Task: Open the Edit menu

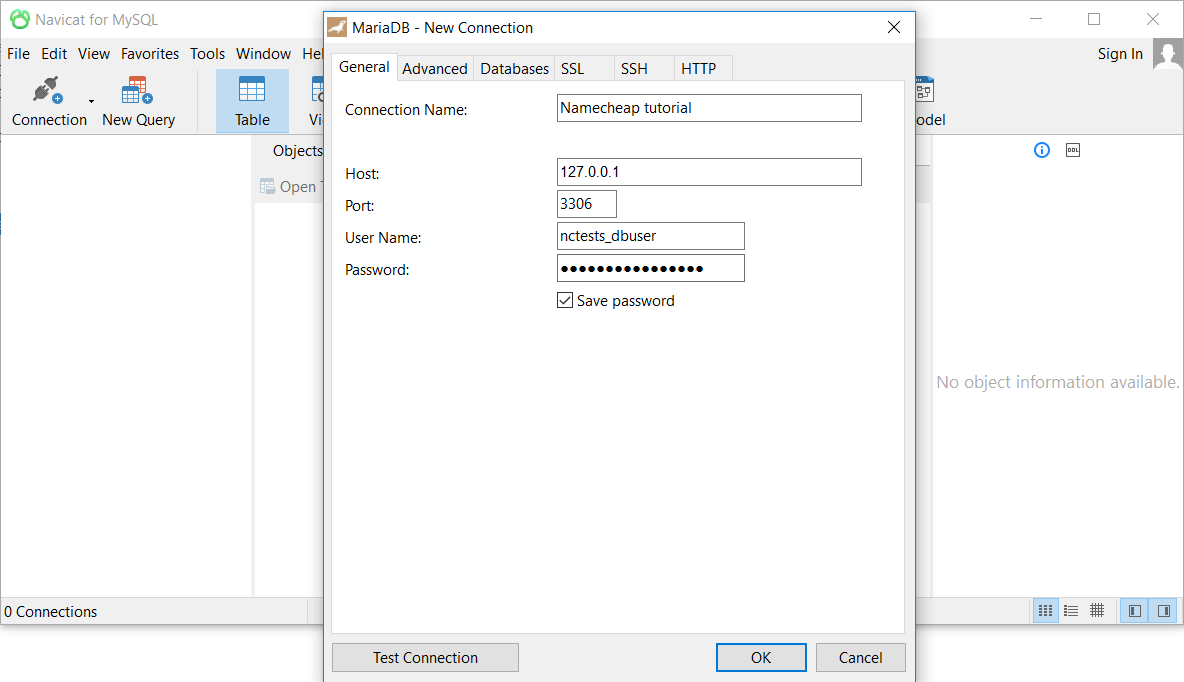Action: pyautogui.click(x=54, y=54)
